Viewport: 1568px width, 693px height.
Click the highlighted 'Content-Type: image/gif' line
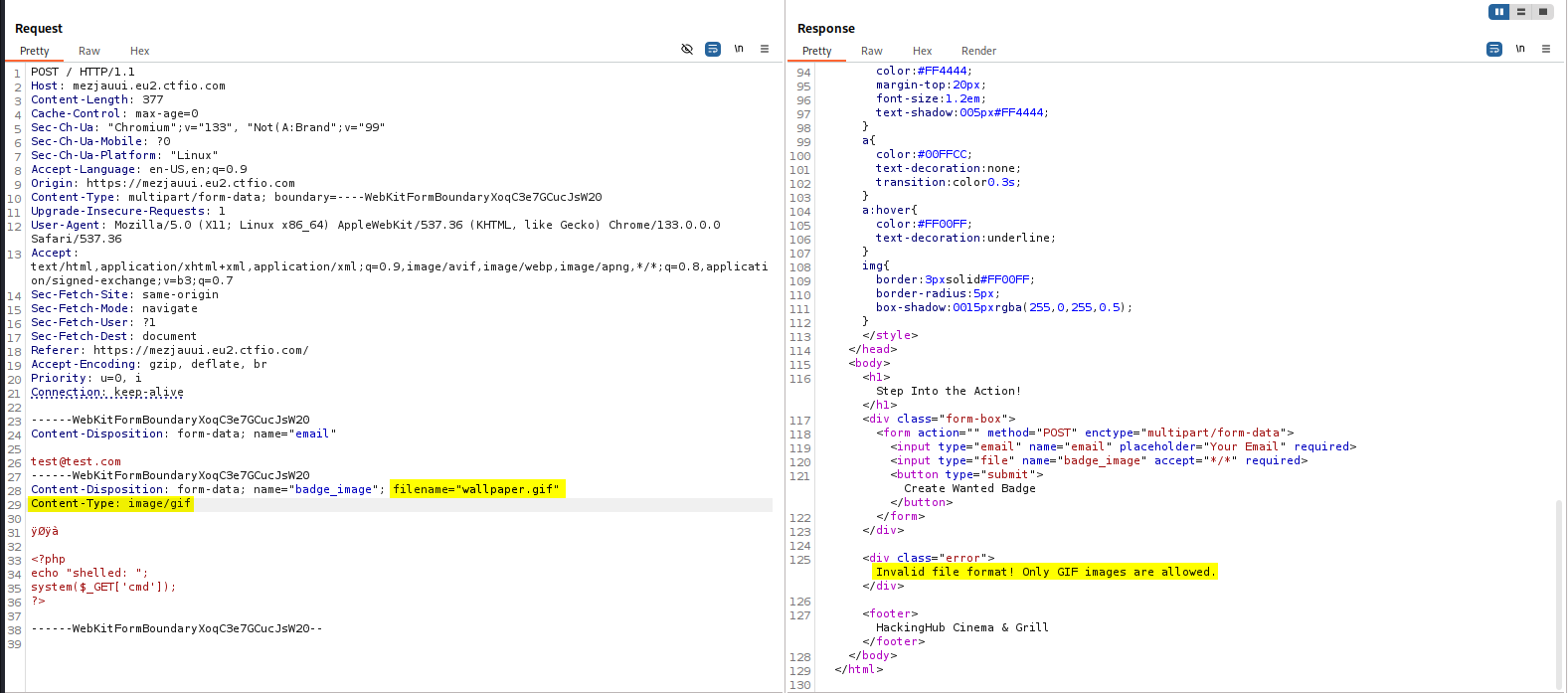pos(111,503)
